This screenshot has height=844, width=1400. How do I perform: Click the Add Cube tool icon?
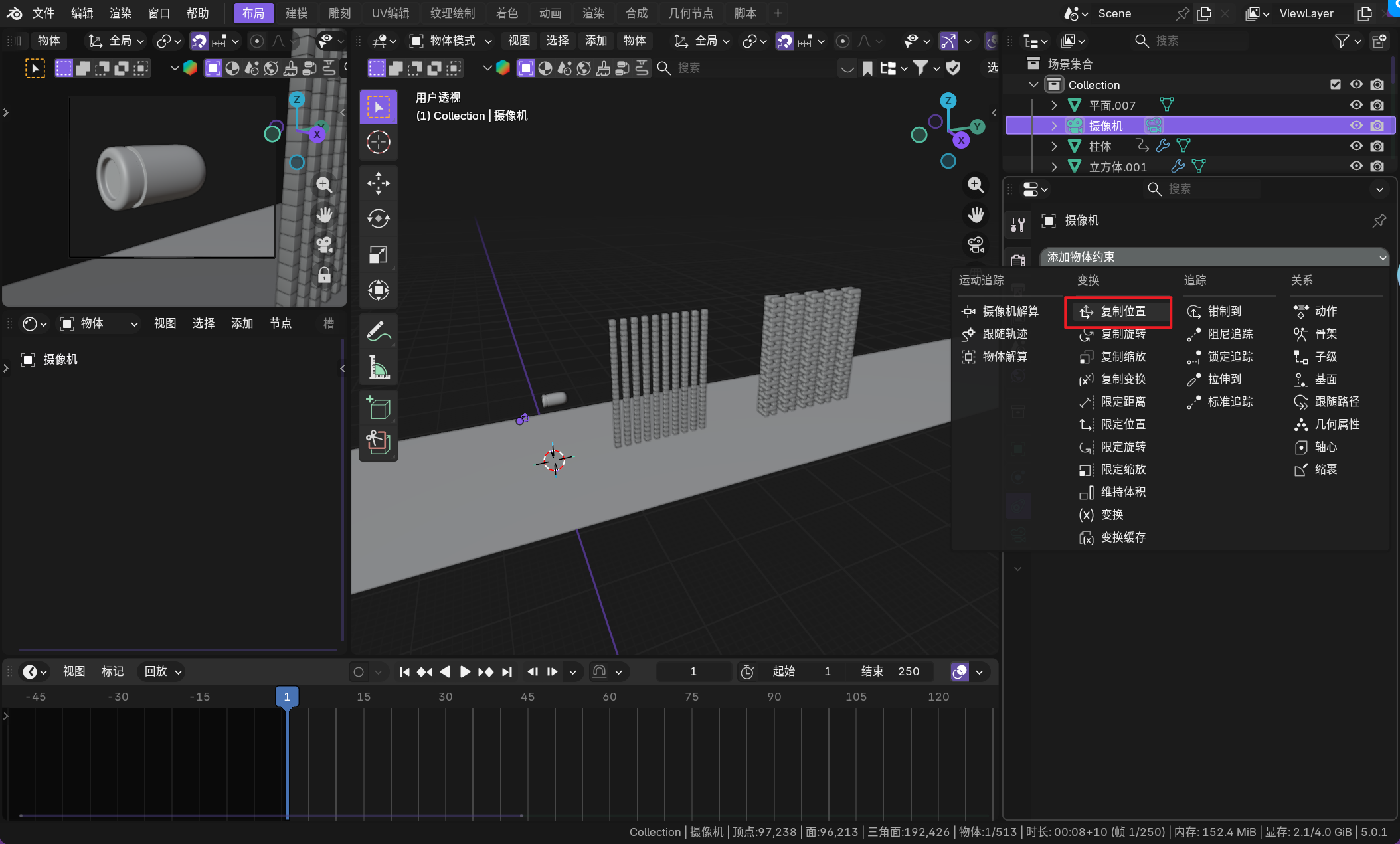(x=379, y=407)
